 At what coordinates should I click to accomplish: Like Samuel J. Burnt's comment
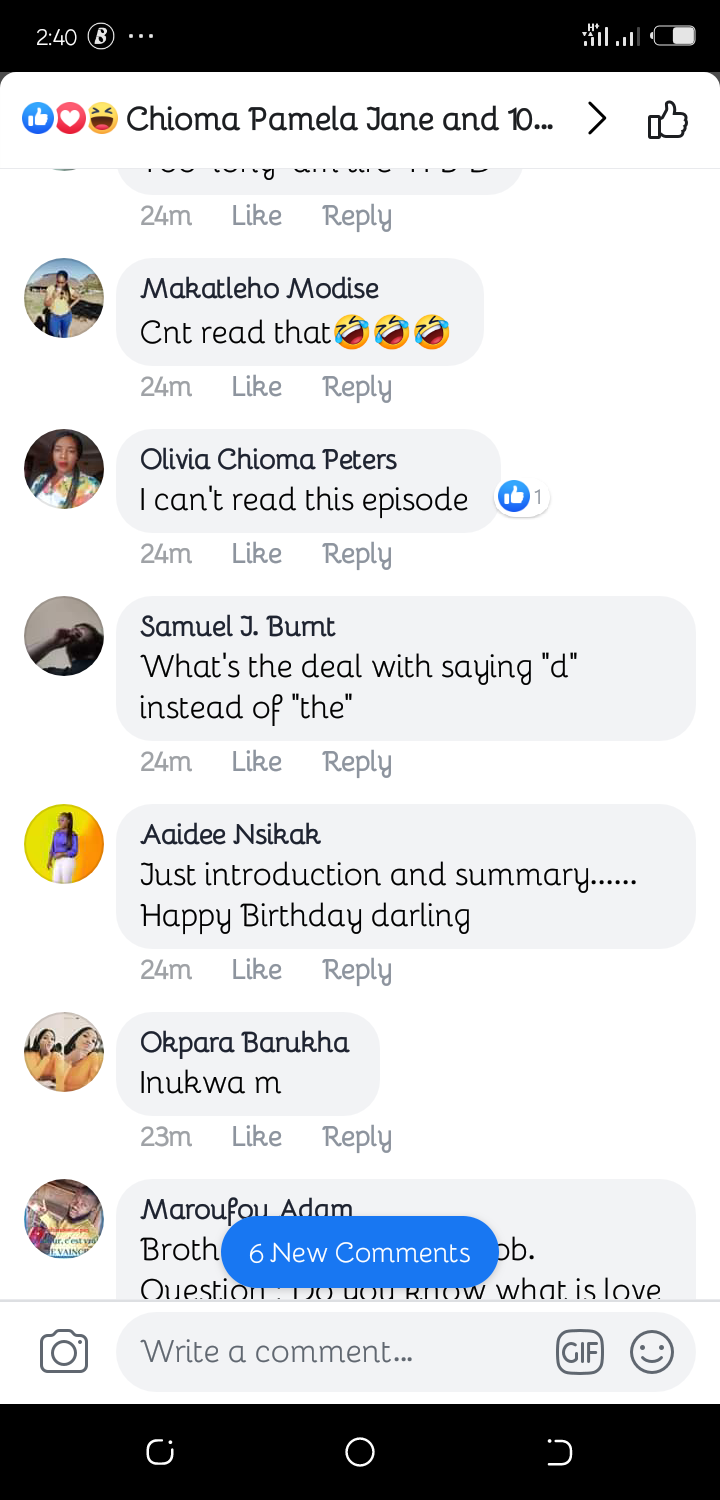pyautogui.click(x=256, y=762)
